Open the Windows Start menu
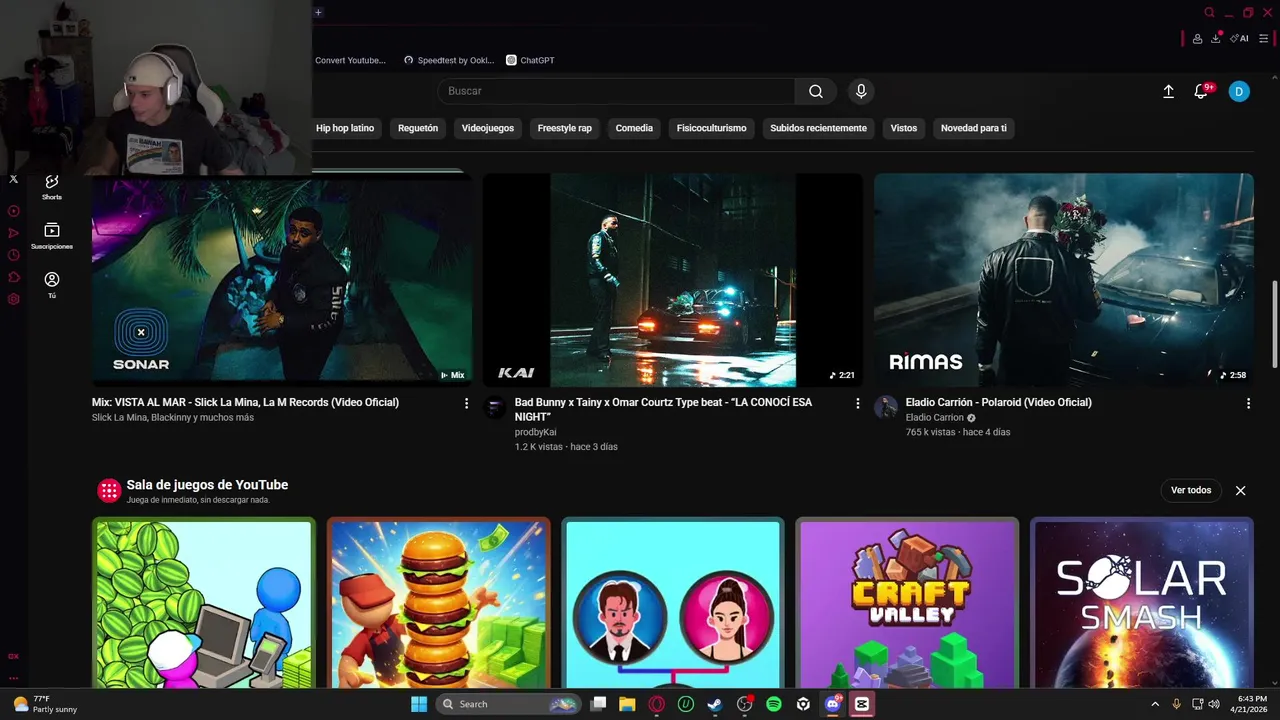This screenshot has height=720, width=1280. click(419, 704)
